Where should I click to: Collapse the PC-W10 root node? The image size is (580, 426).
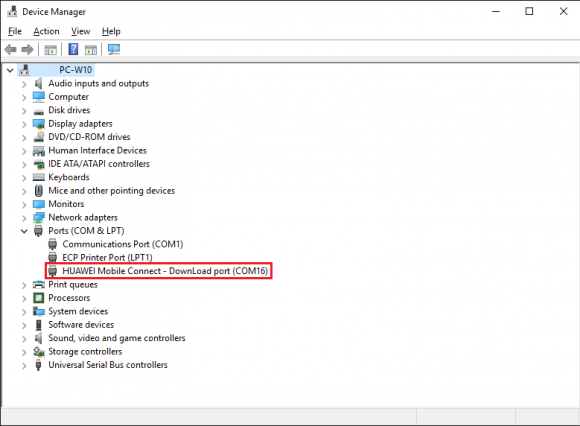(x=10, y=70)
